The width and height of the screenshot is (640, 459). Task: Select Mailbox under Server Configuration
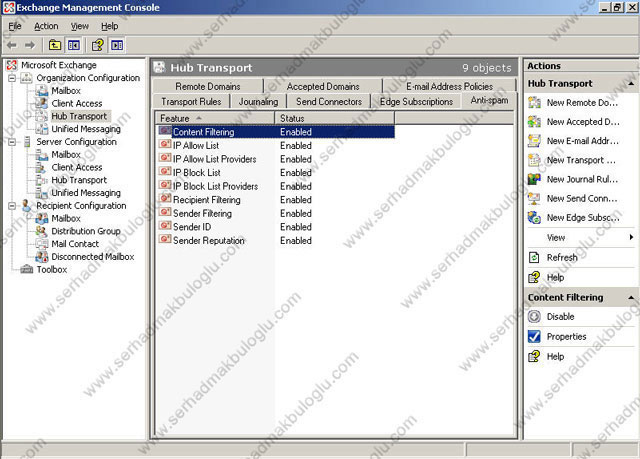pyautogui.click(x=66, y=155)
